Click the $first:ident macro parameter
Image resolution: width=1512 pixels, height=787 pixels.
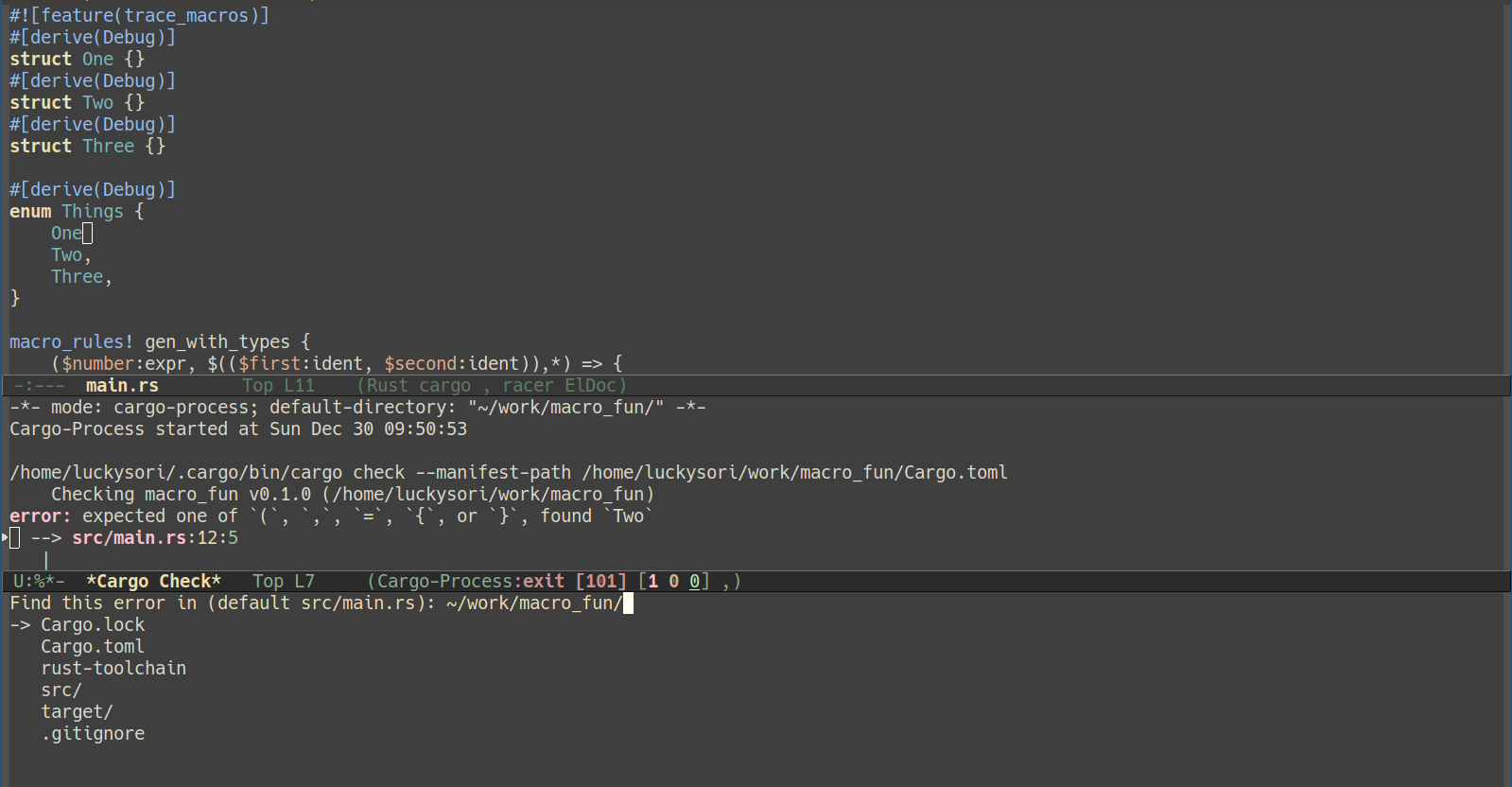(301, 364)
